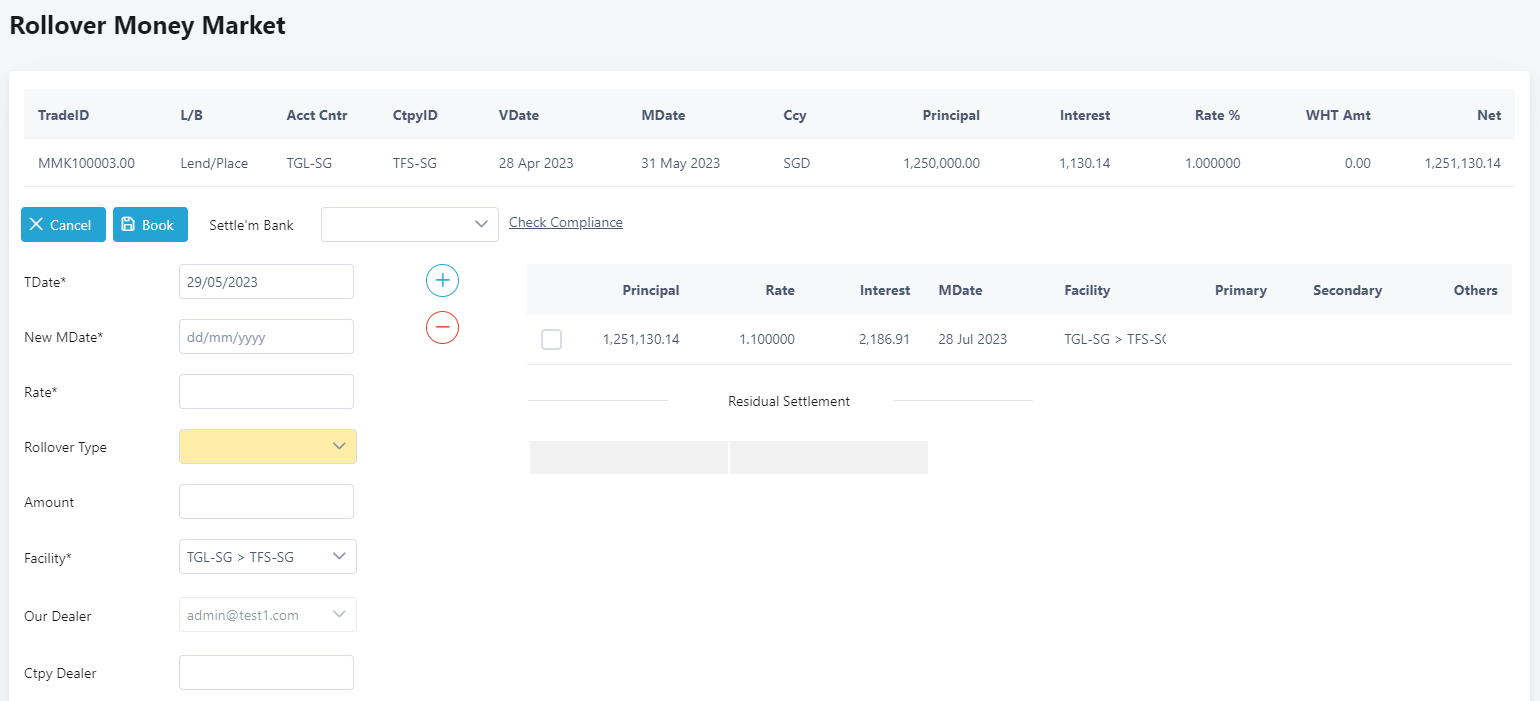Open the Check Compliance link
Screen dimensions: 1540x701
coord(566,222)
